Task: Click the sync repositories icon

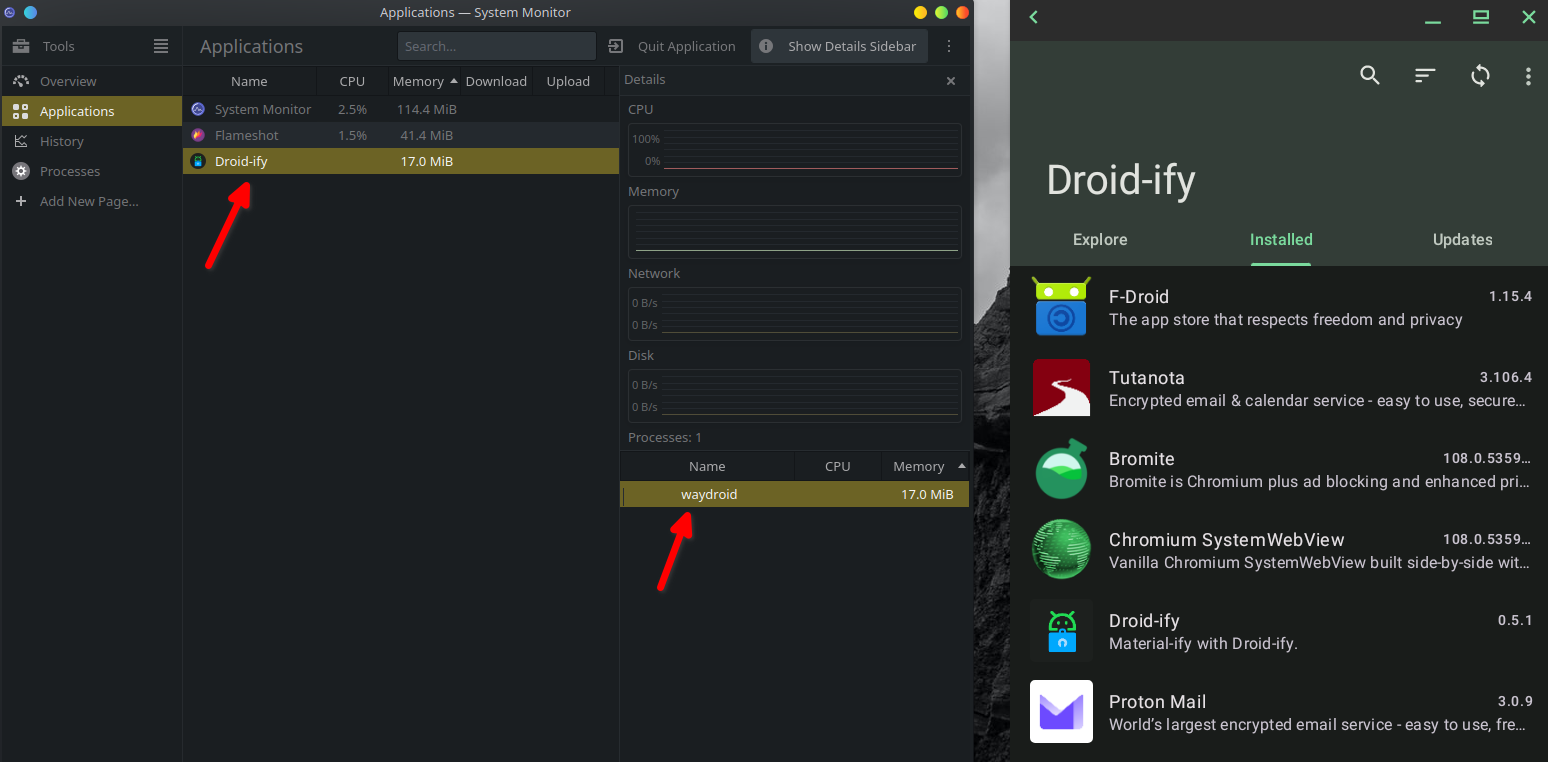Action: pos(1480,75)
